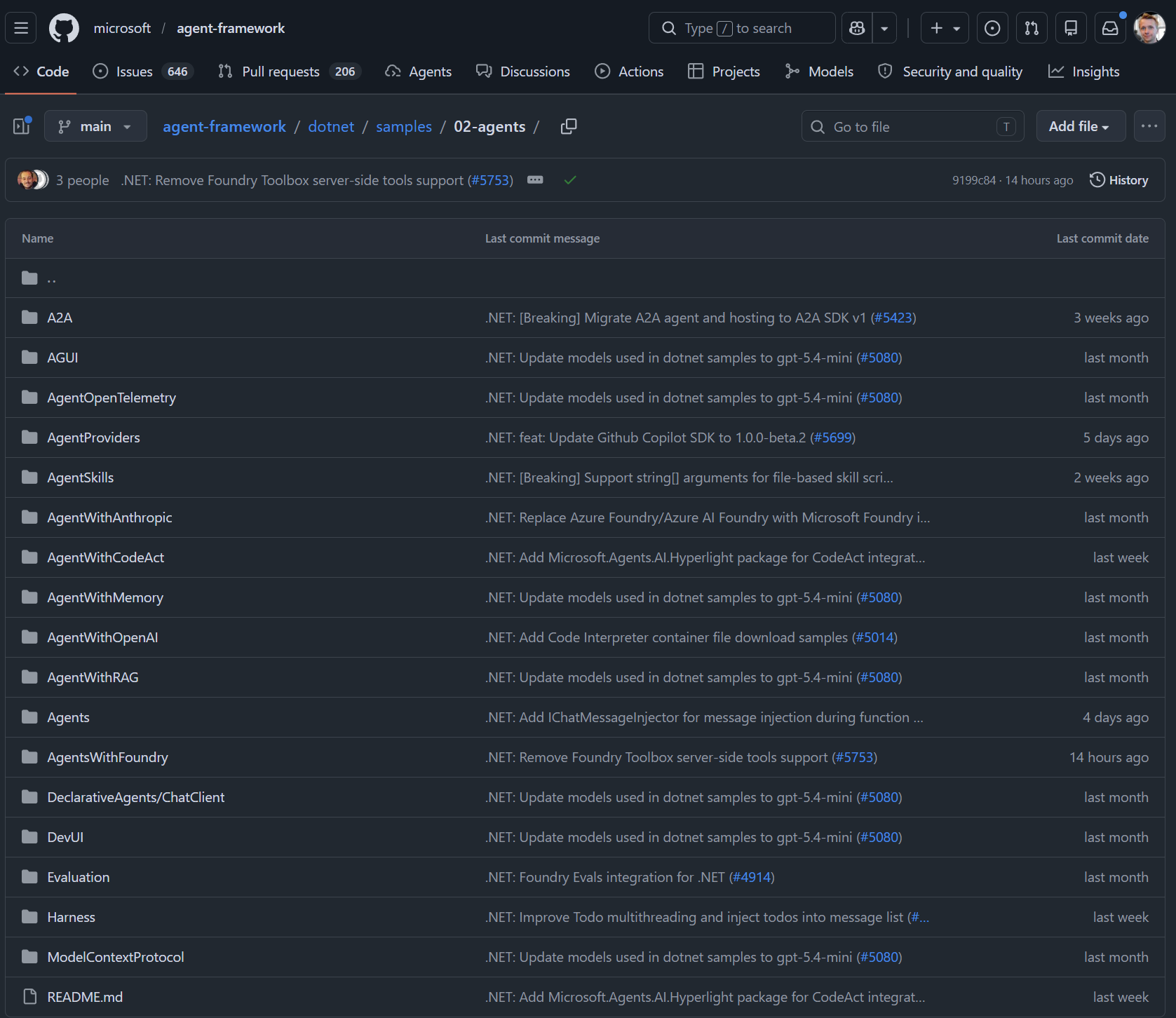The height and width of the screenshot is (1018, 1176).
Task: Open the History commits view
Action: pos(1118,180)
